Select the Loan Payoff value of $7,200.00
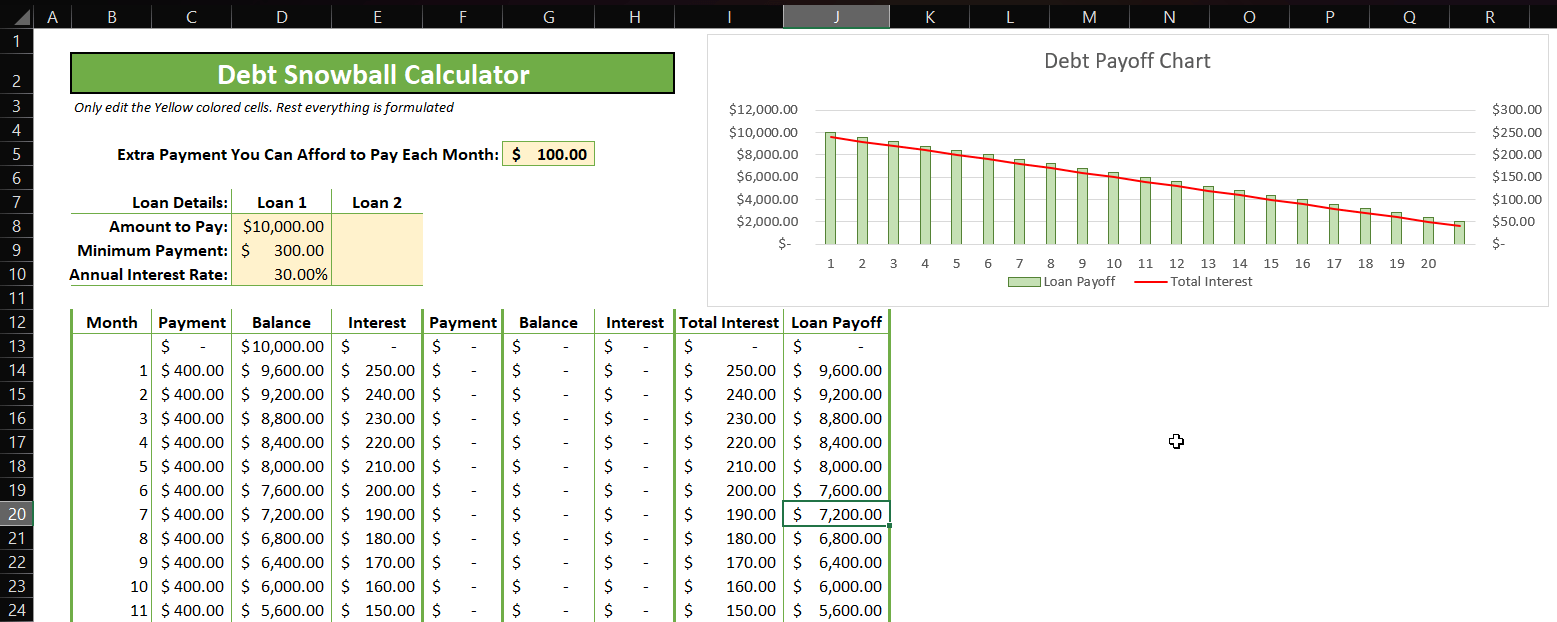Screen dimensions: 1557x622 836,514
